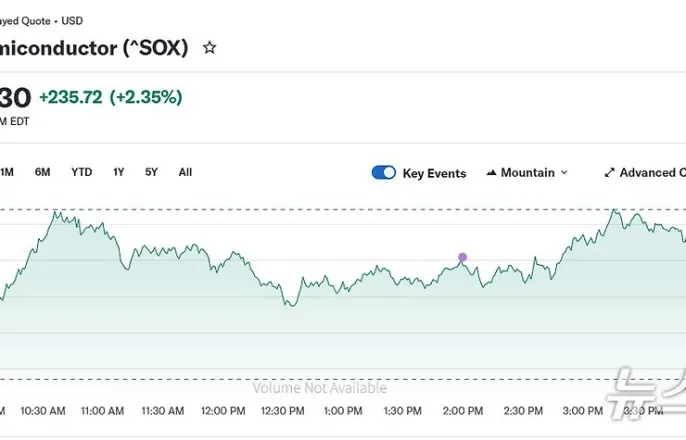Toggle the Key Events switch off
The width and height of the screenshot is (686, 440).
pyautogui.click(x=384, y=173)
